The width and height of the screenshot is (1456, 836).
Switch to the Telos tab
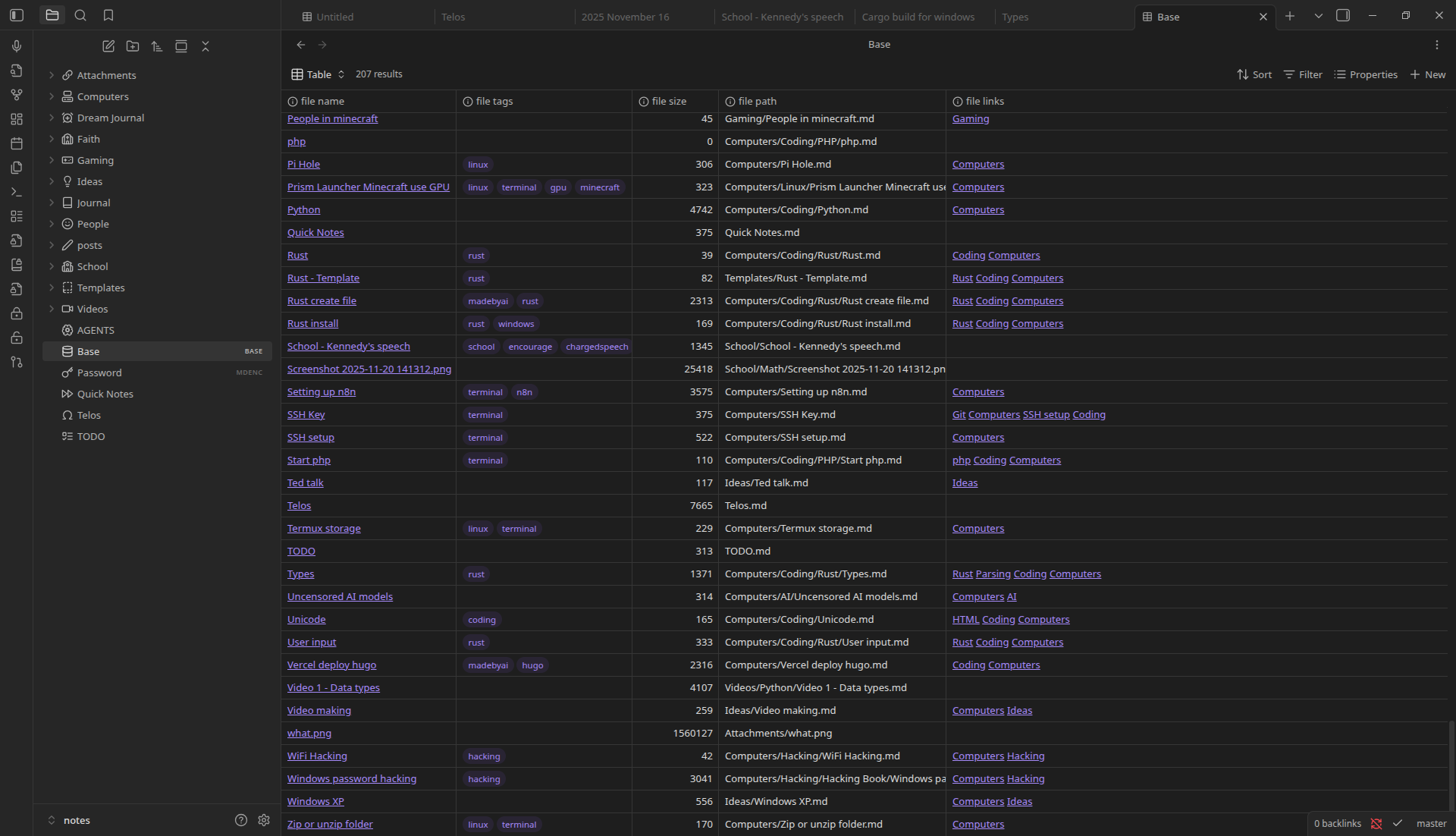(x=453, y=17)
